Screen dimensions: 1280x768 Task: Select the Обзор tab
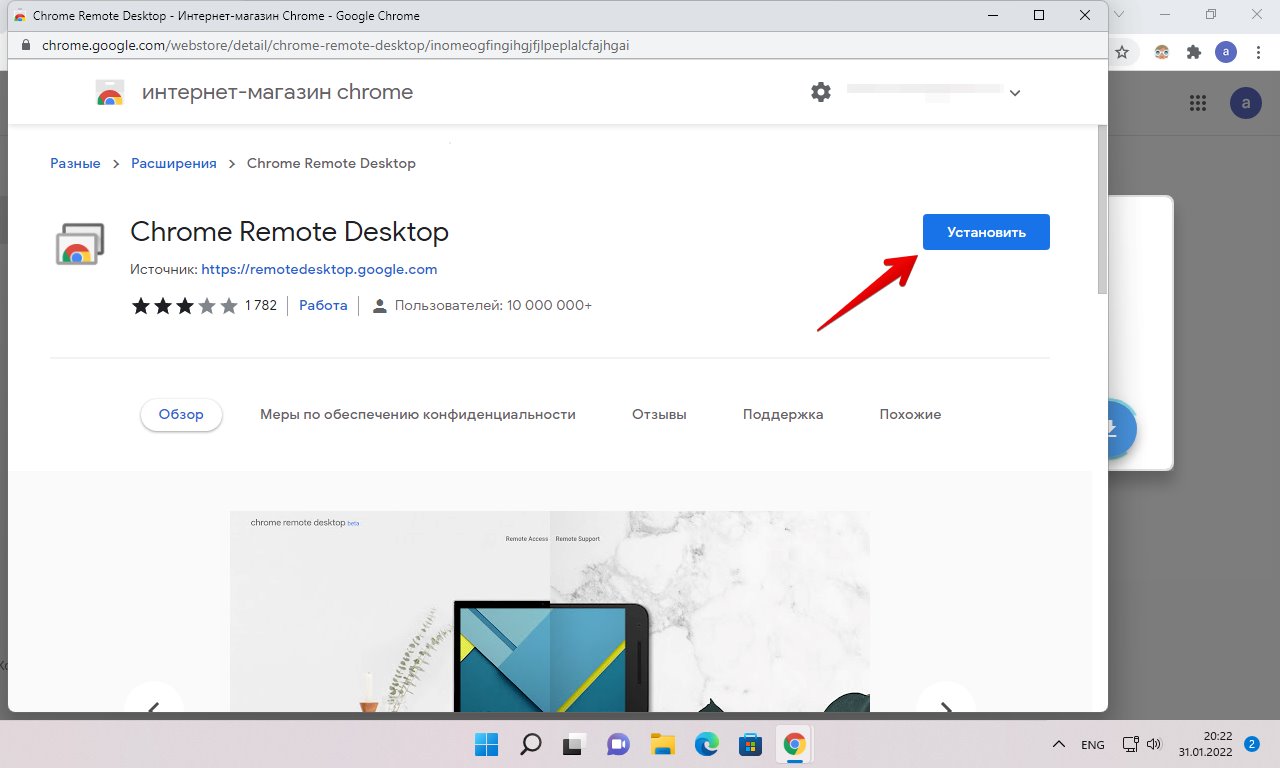click(181, 414)
